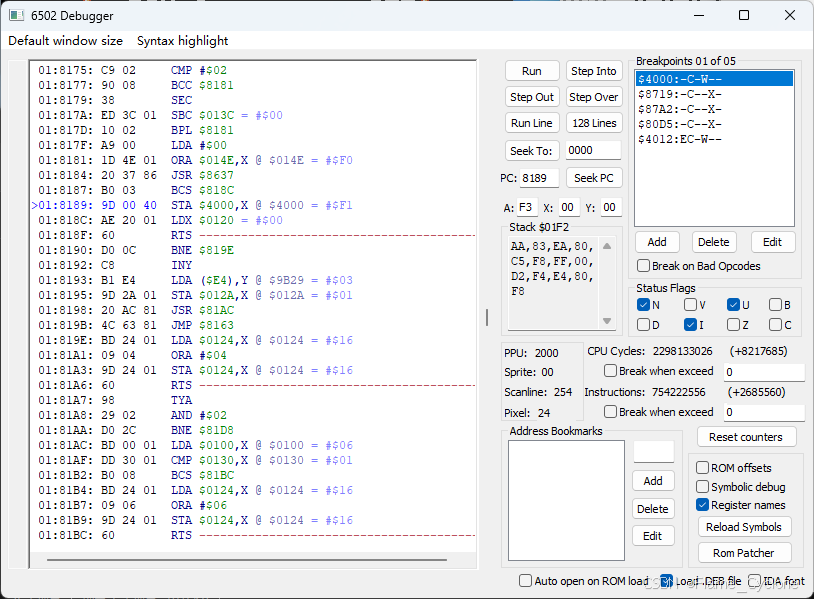Click the stack scroll up arrow
The image size is (814, 599).
606,246
